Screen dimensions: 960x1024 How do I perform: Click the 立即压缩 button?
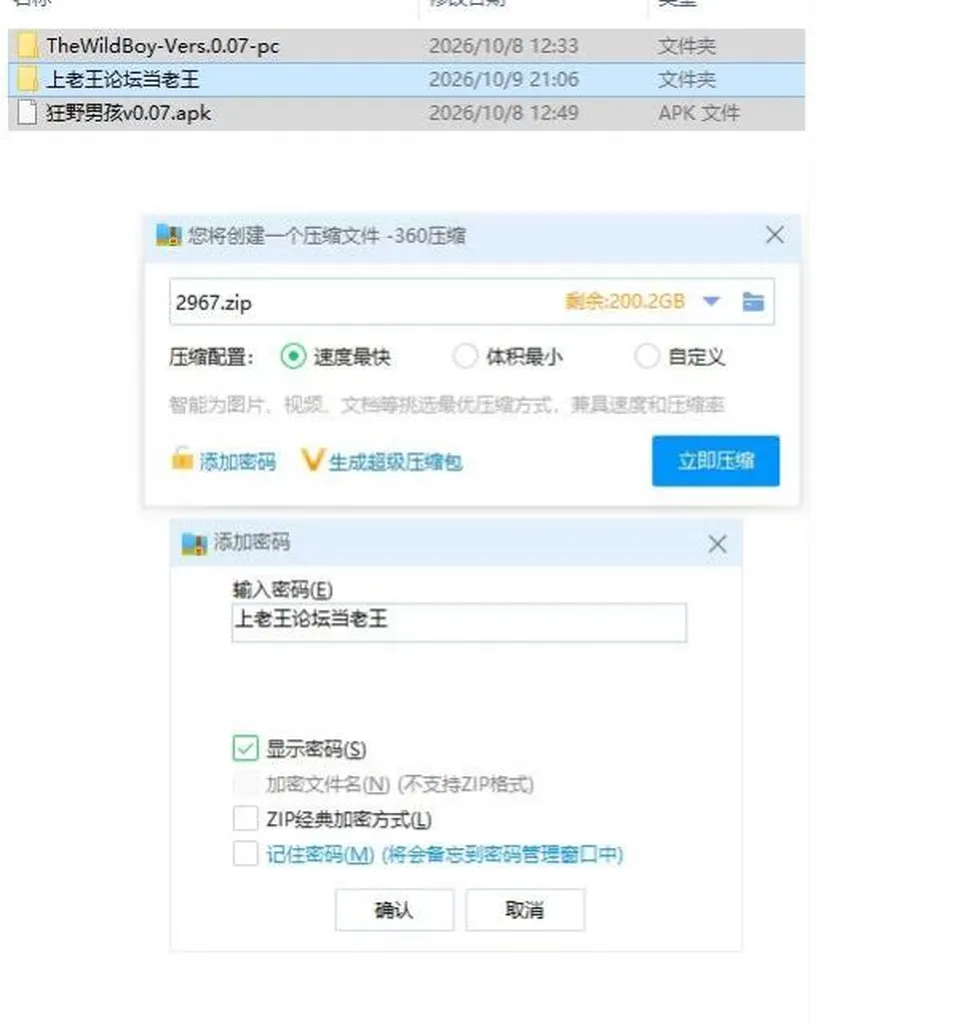716,461
